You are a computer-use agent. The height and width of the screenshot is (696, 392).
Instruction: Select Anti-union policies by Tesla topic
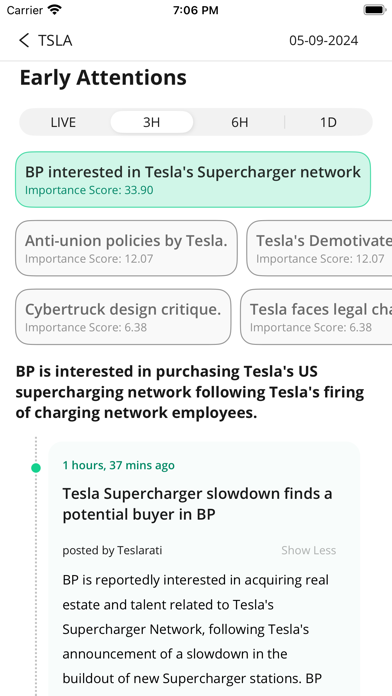127,248
